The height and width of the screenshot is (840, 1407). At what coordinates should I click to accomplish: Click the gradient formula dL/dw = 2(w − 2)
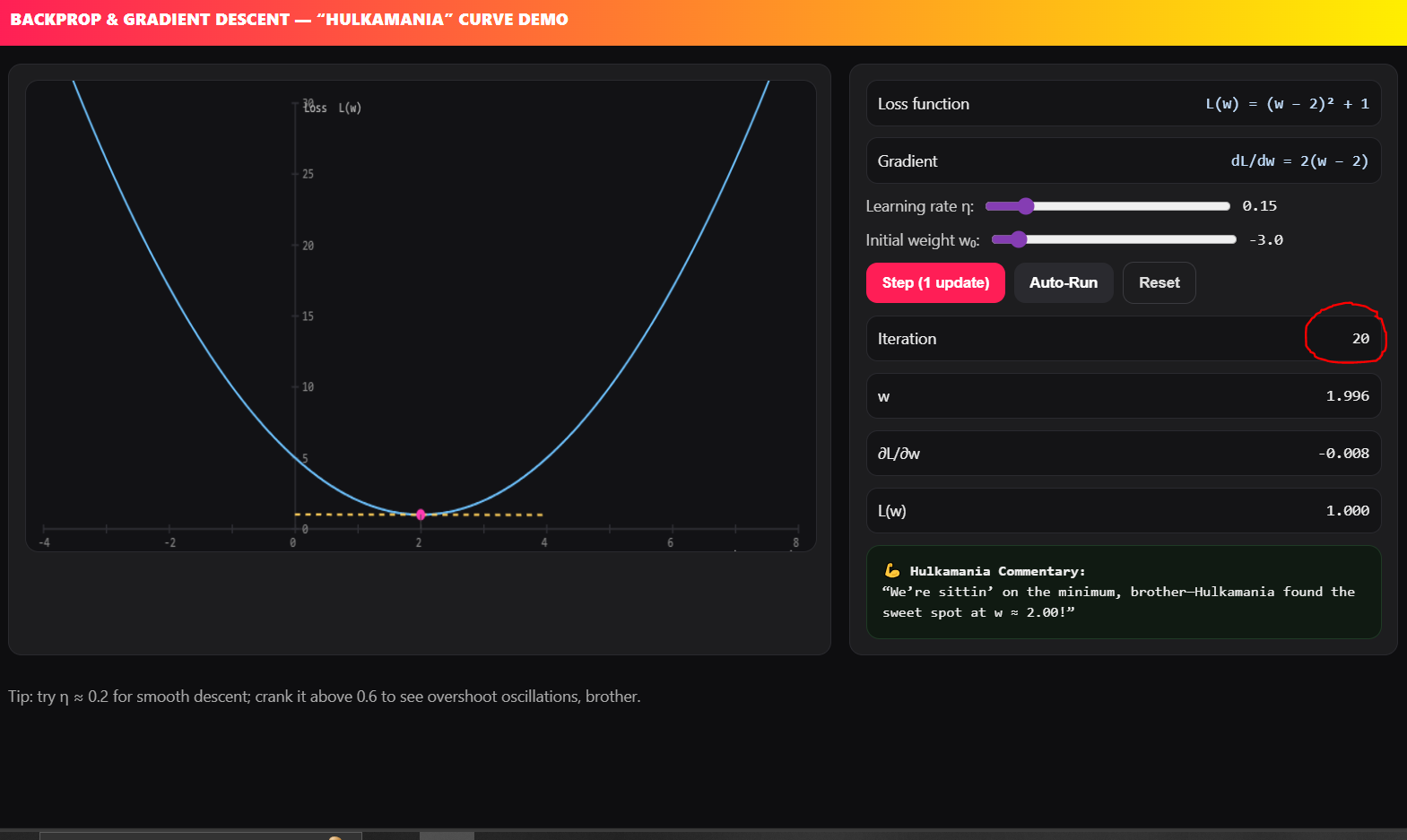click(x=1299, y=161)
